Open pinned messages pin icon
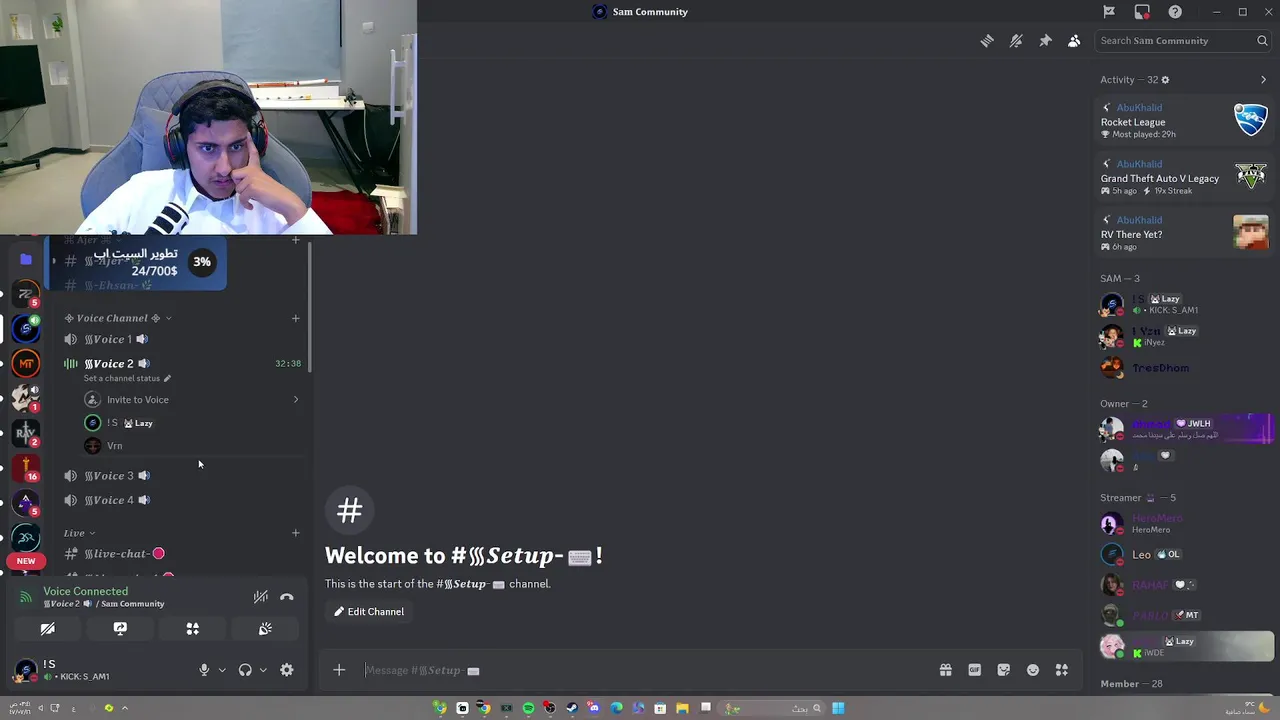1280x720 pixels. [x=1045, y=41]
